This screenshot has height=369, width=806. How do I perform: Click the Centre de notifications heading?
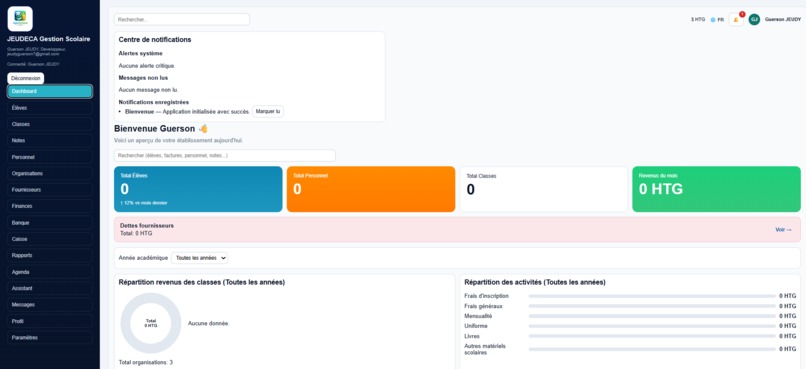point(155,40)
